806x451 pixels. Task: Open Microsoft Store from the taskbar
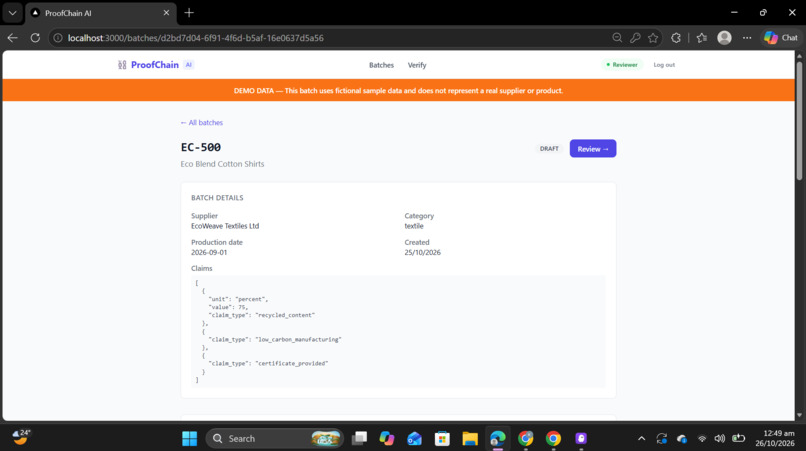tap(442, 438)
